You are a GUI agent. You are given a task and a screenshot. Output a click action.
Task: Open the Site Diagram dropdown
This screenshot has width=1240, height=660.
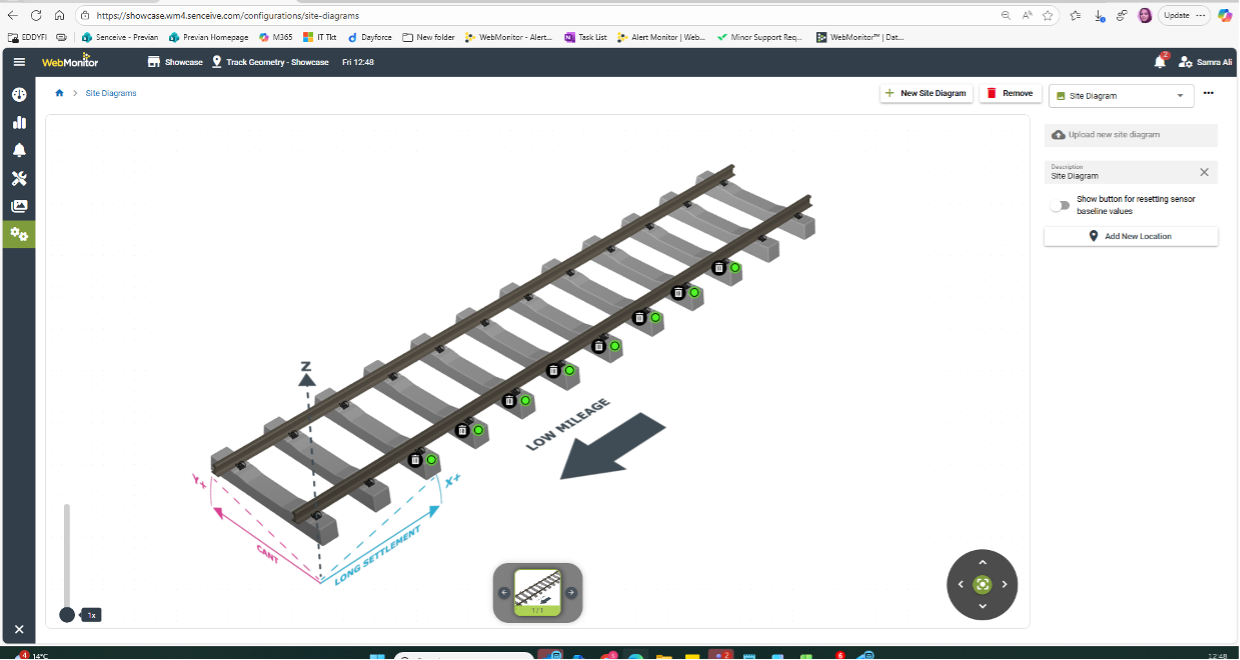click(x=1121, y=96)
